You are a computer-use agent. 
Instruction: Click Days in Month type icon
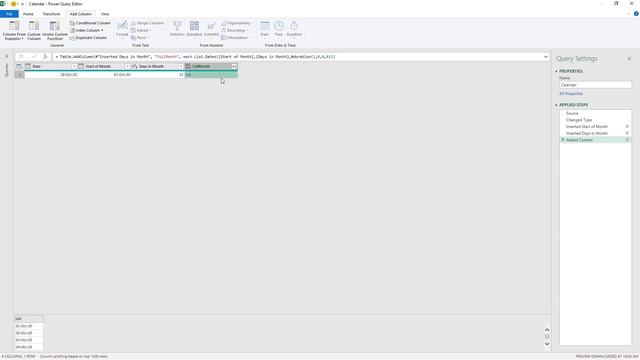[135, 66]
